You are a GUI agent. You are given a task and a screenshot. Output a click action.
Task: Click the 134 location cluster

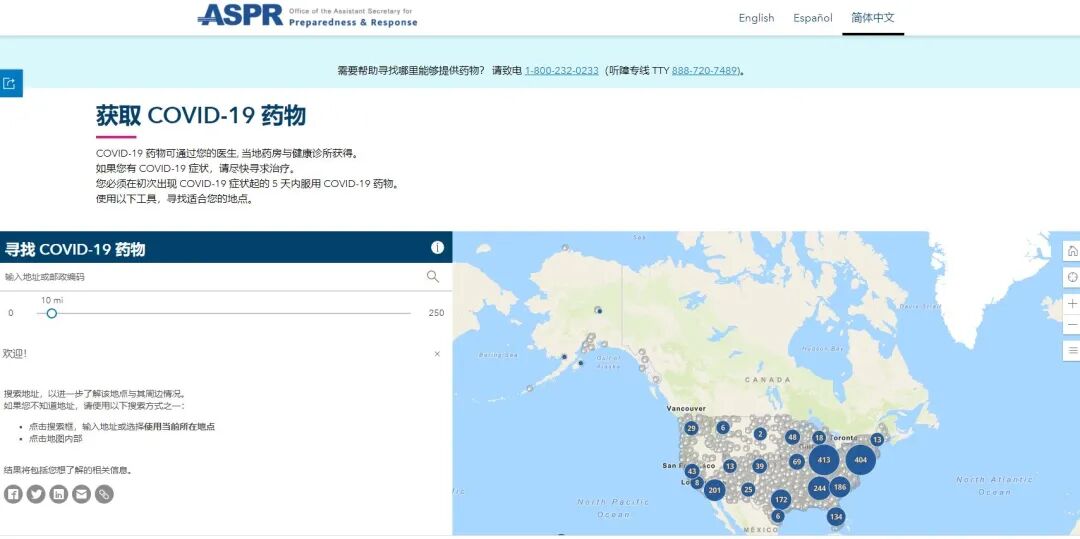835,516
